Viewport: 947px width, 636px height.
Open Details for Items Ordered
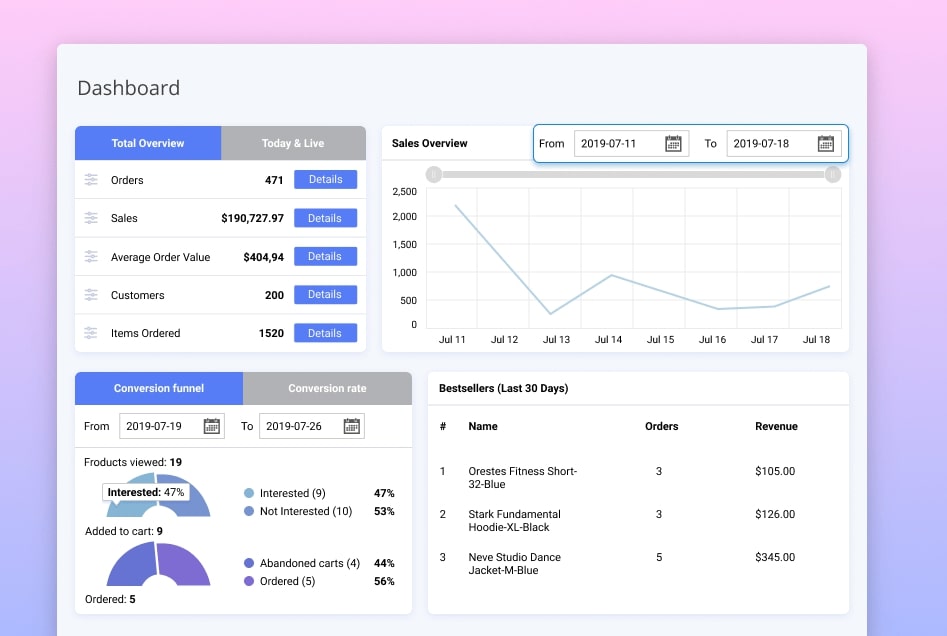(325, 333)
